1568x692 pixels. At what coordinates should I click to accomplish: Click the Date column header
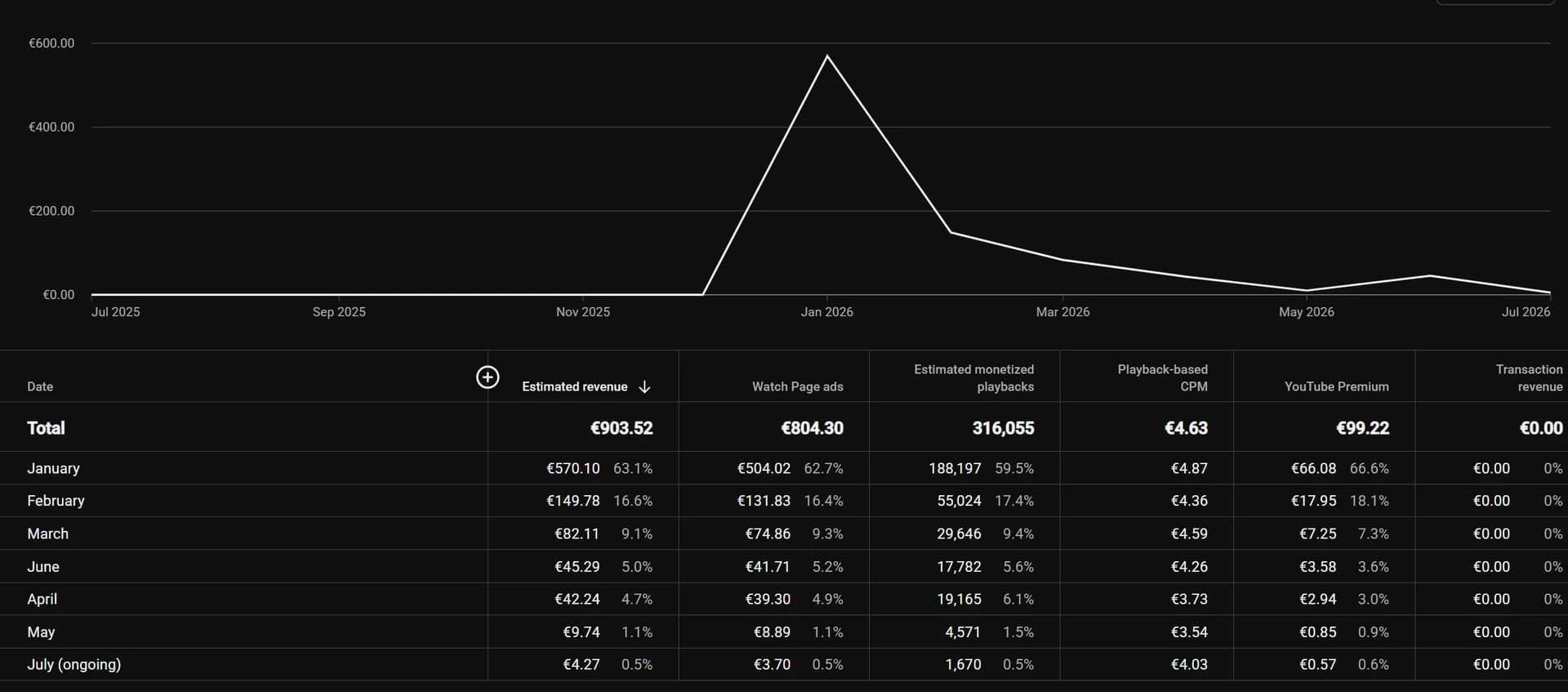click(40, 386)
